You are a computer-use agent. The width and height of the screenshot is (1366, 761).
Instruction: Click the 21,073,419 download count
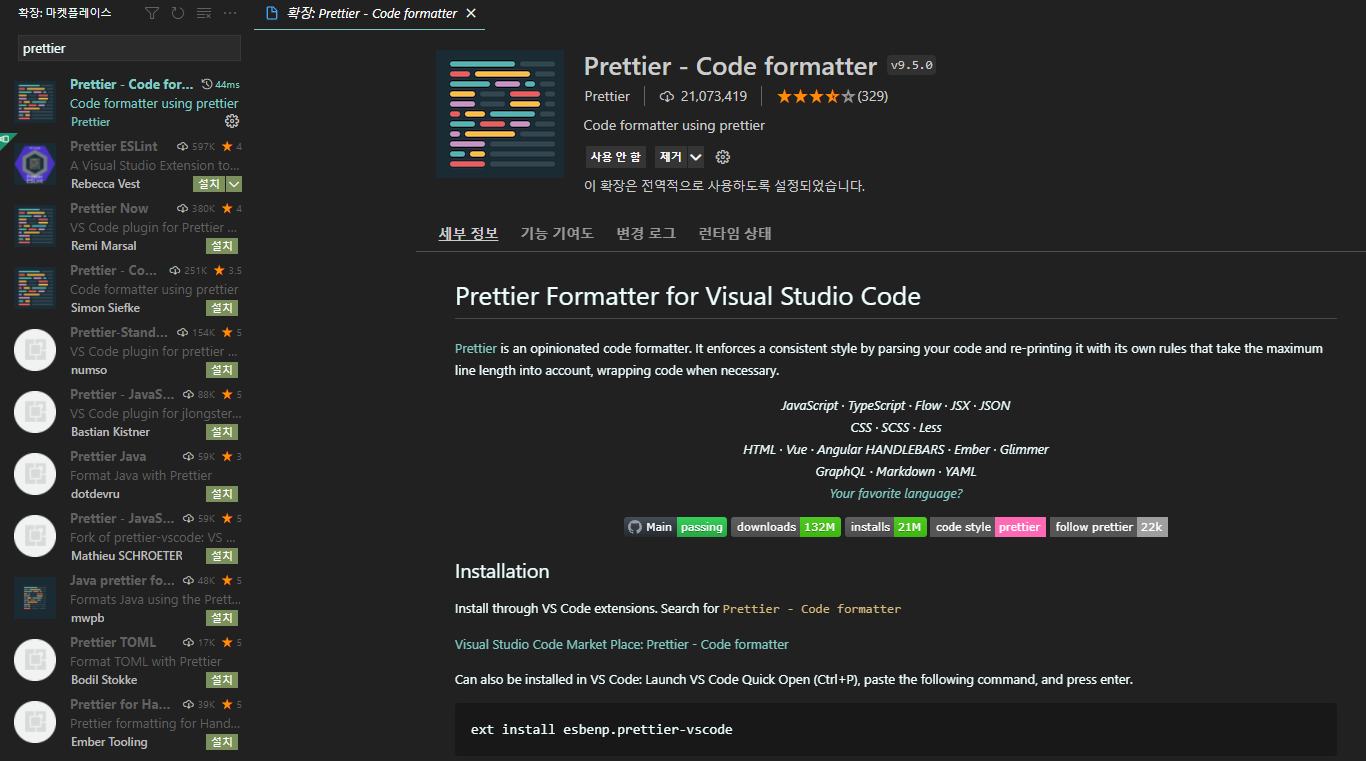[704, 96]
